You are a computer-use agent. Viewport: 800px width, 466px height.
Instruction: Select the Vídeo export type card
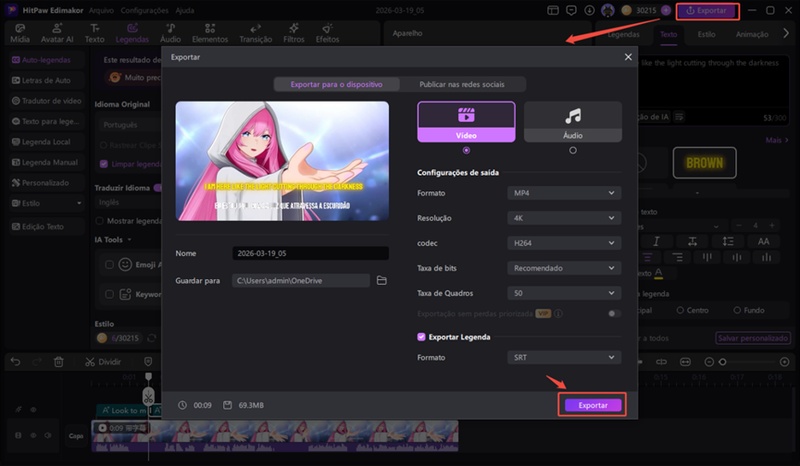pyautogui.click(x=466, y=121)
